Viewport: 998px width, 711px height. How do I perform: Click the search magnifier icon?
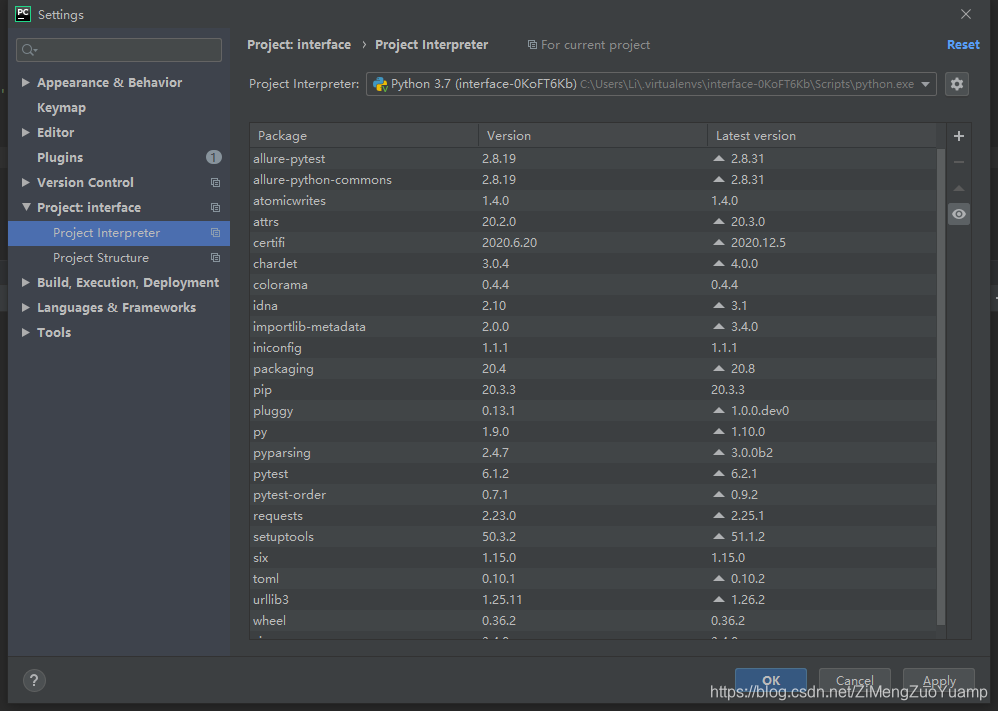pos(29,50)
